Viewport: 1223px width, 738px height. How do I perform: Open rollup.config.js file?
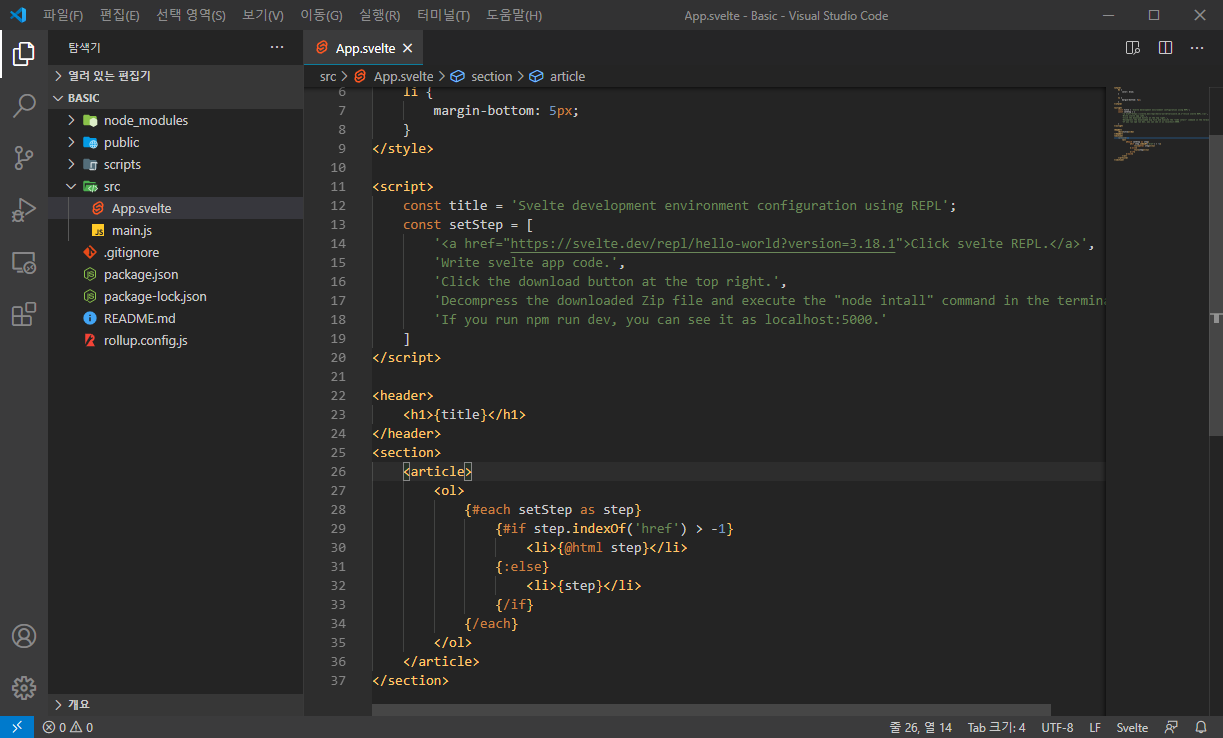(175, 340)
